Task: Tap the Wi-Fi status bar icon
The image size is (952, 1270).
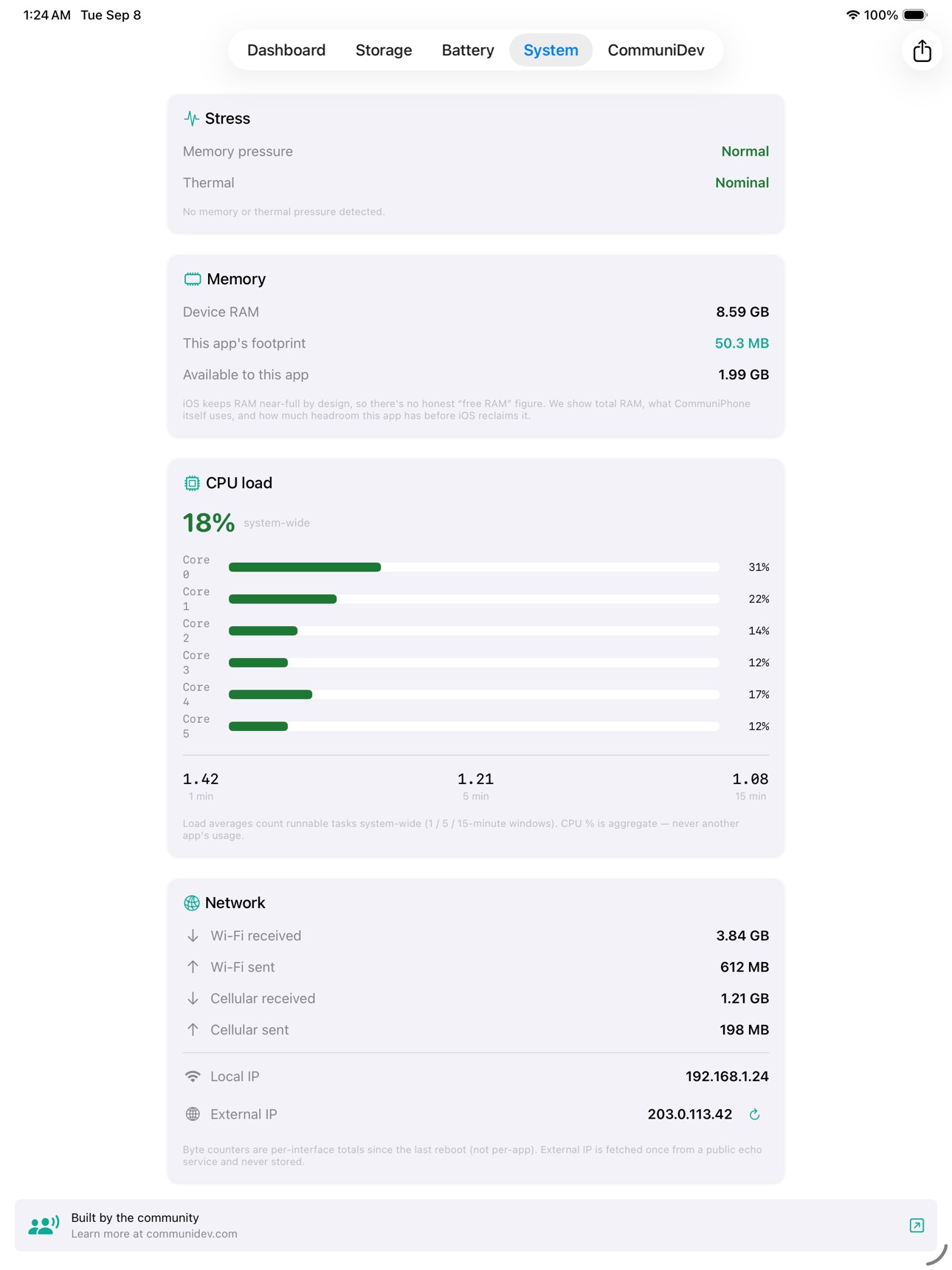Action: (x=852, y=15)
